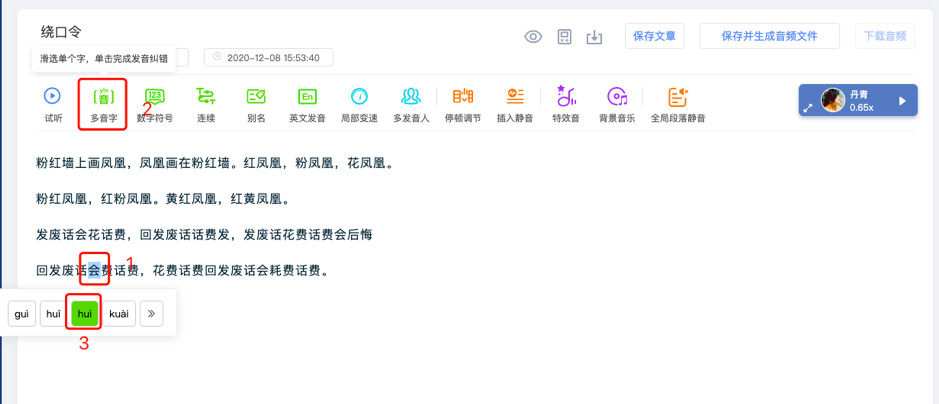Click the 2020-12-08 15:53:40 timestamp field

269,57
